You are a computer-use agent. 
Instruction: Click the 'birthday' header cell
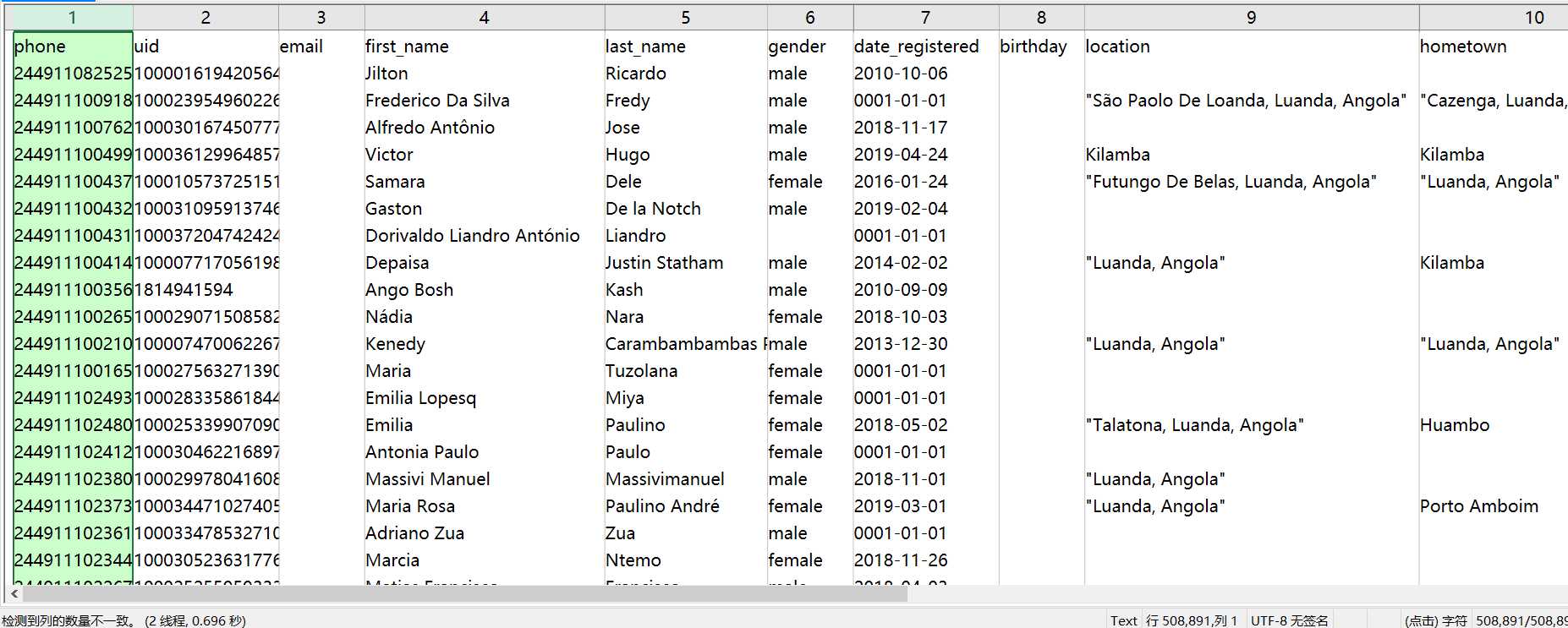[x=1042, y=46]
